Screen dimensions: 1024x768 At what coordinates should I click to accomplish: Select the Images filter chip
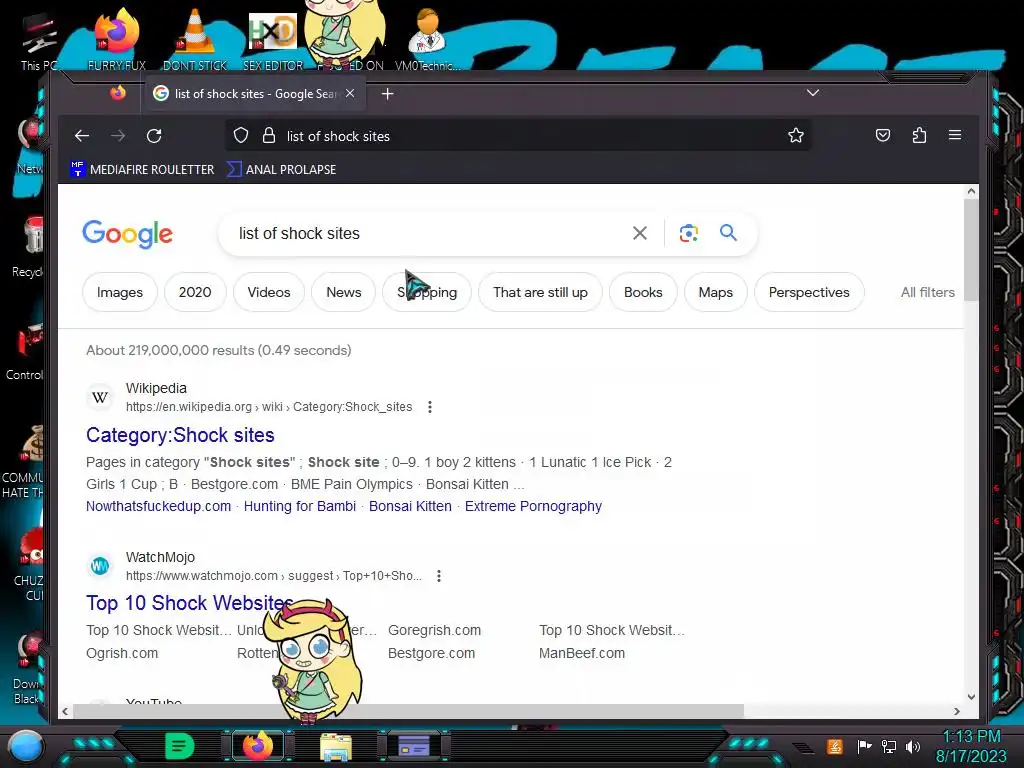click(120, 293)
